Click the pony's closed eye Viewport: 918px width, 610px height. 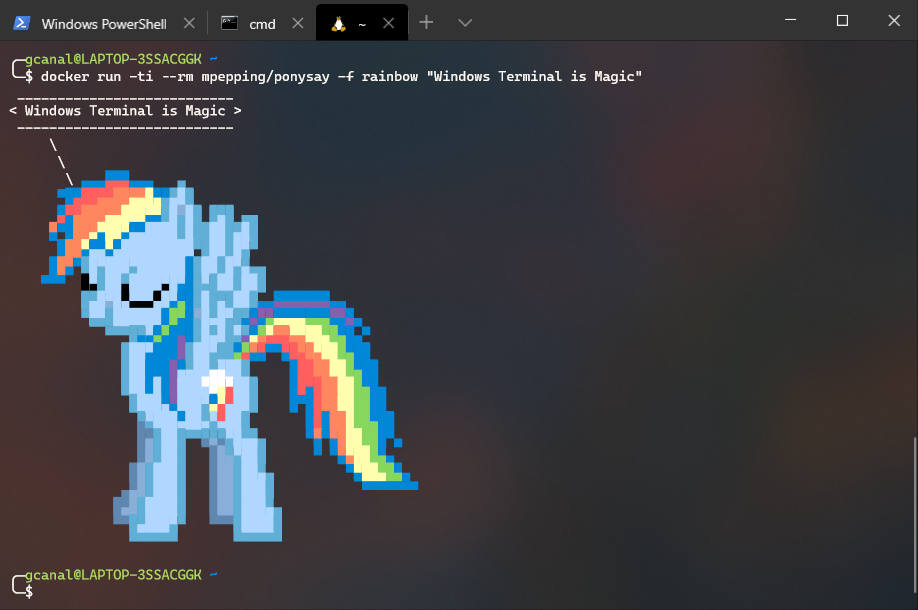[142, 297]
